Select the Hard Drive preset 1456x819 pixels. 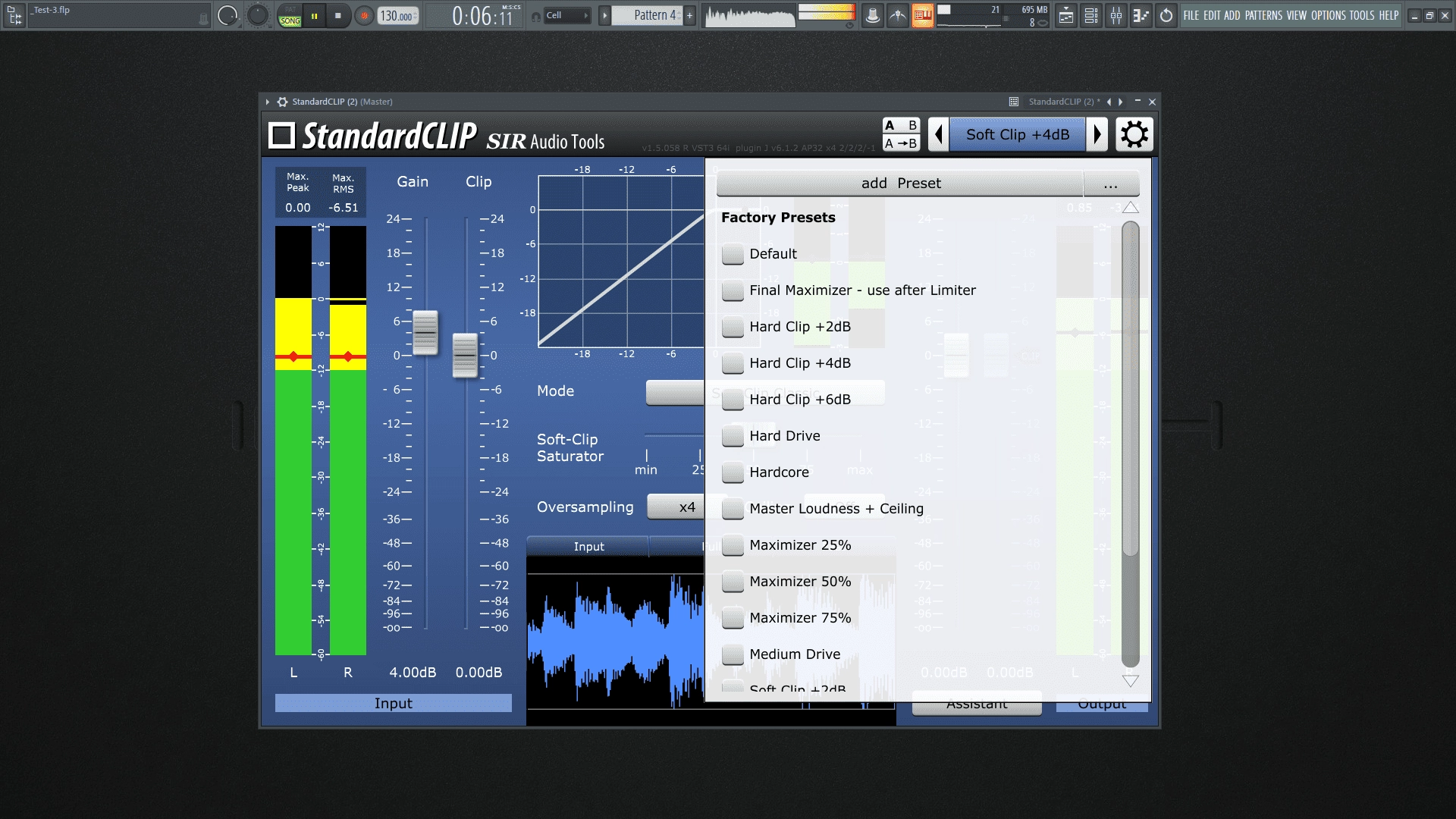(x=771, y=436)
